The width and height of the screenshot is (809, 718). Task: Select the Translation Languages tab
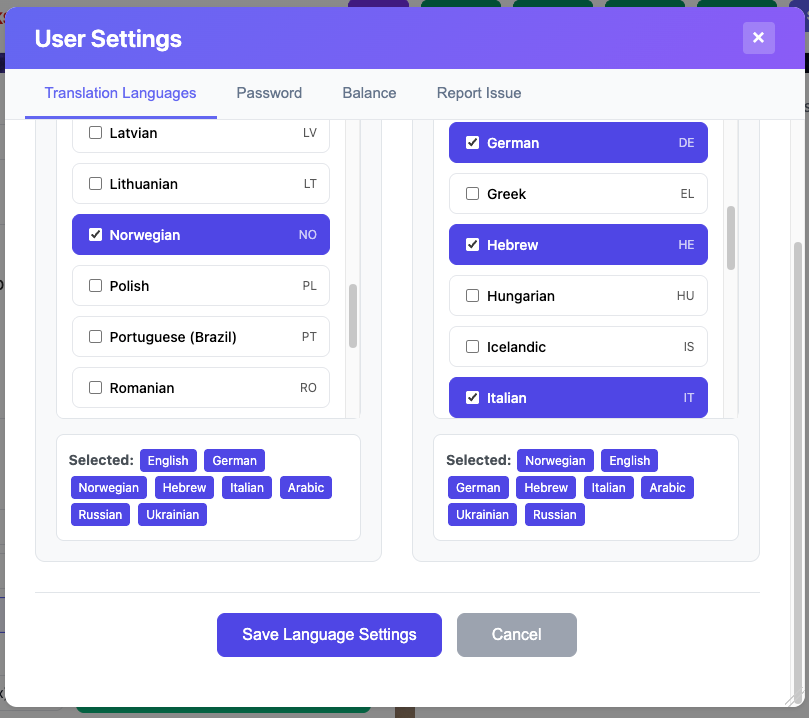point(120,93)
